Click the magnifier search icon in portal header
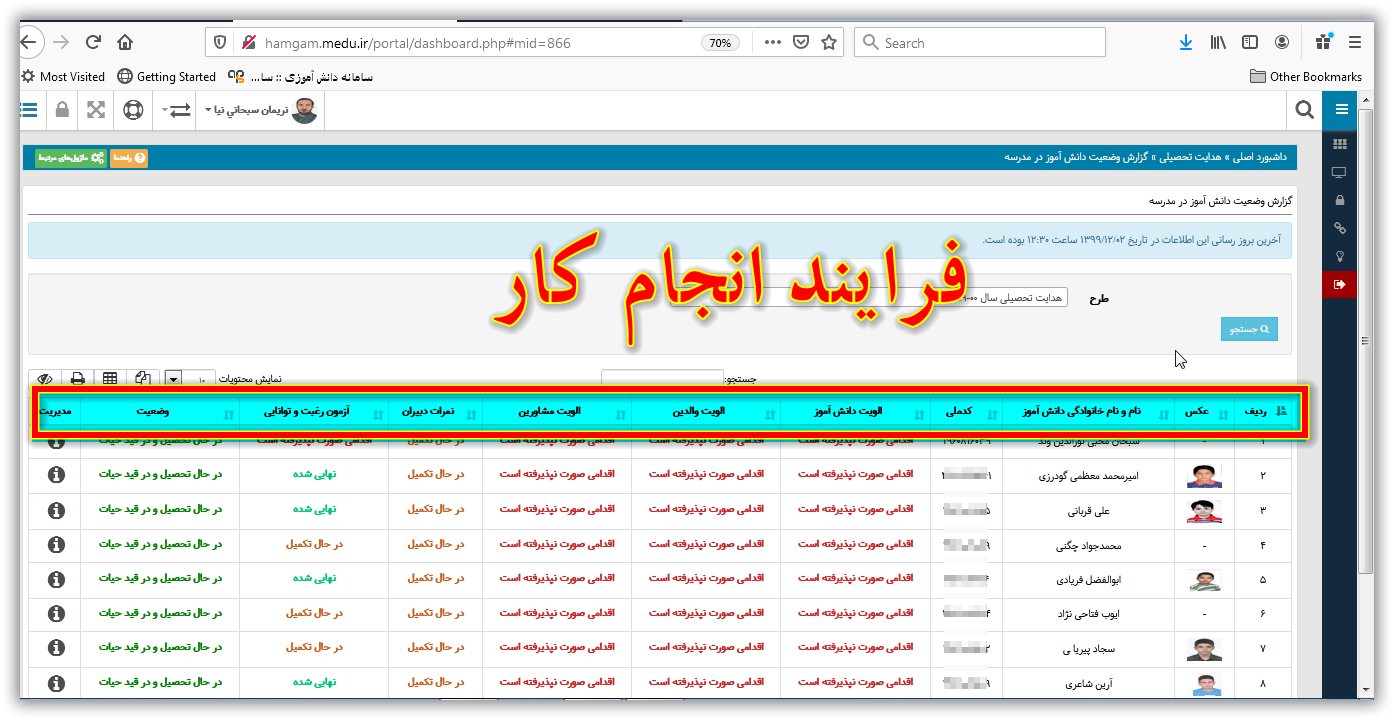Screen dimensions: 1394x720 [x=1304, y=110]
